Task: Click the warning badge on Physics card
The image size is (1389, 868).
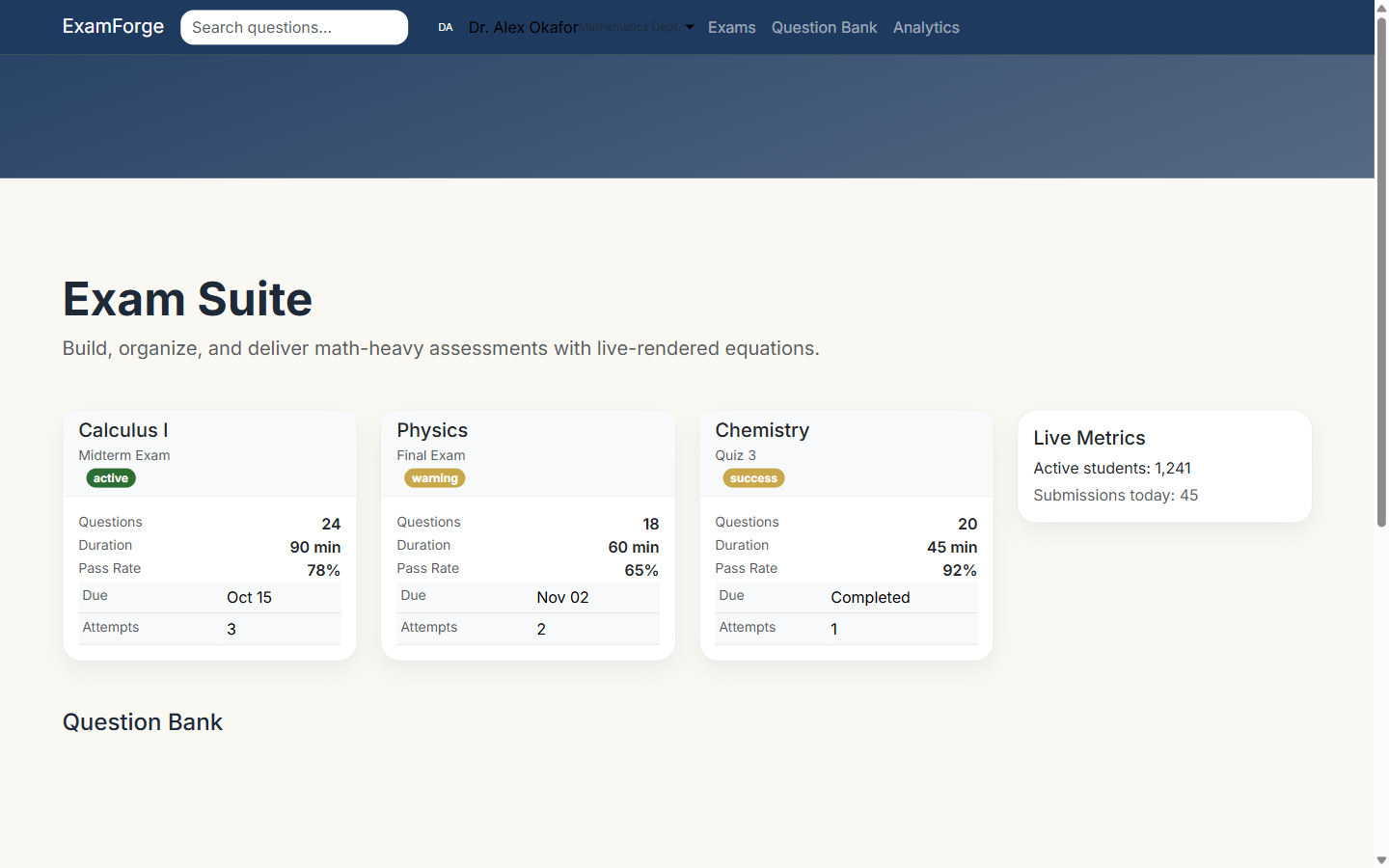Action: [x=435, y=478]
